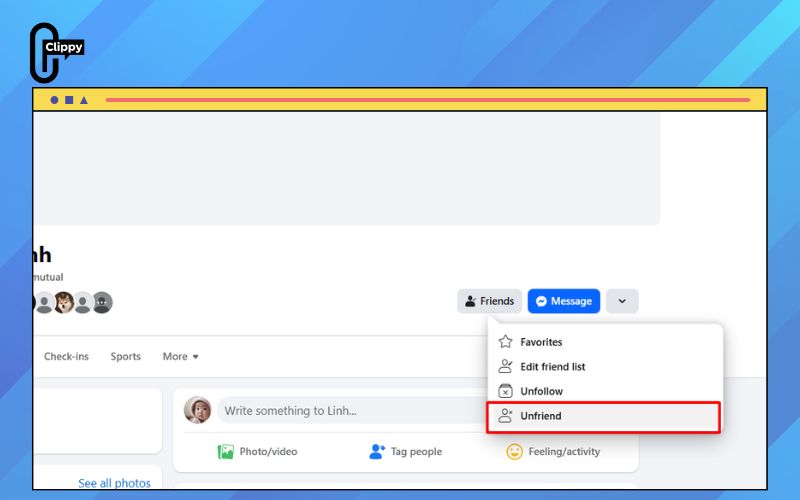The image size is (800, 500).
Task: Click the Clippy paperclip logo
Action: tap(55, 53)
